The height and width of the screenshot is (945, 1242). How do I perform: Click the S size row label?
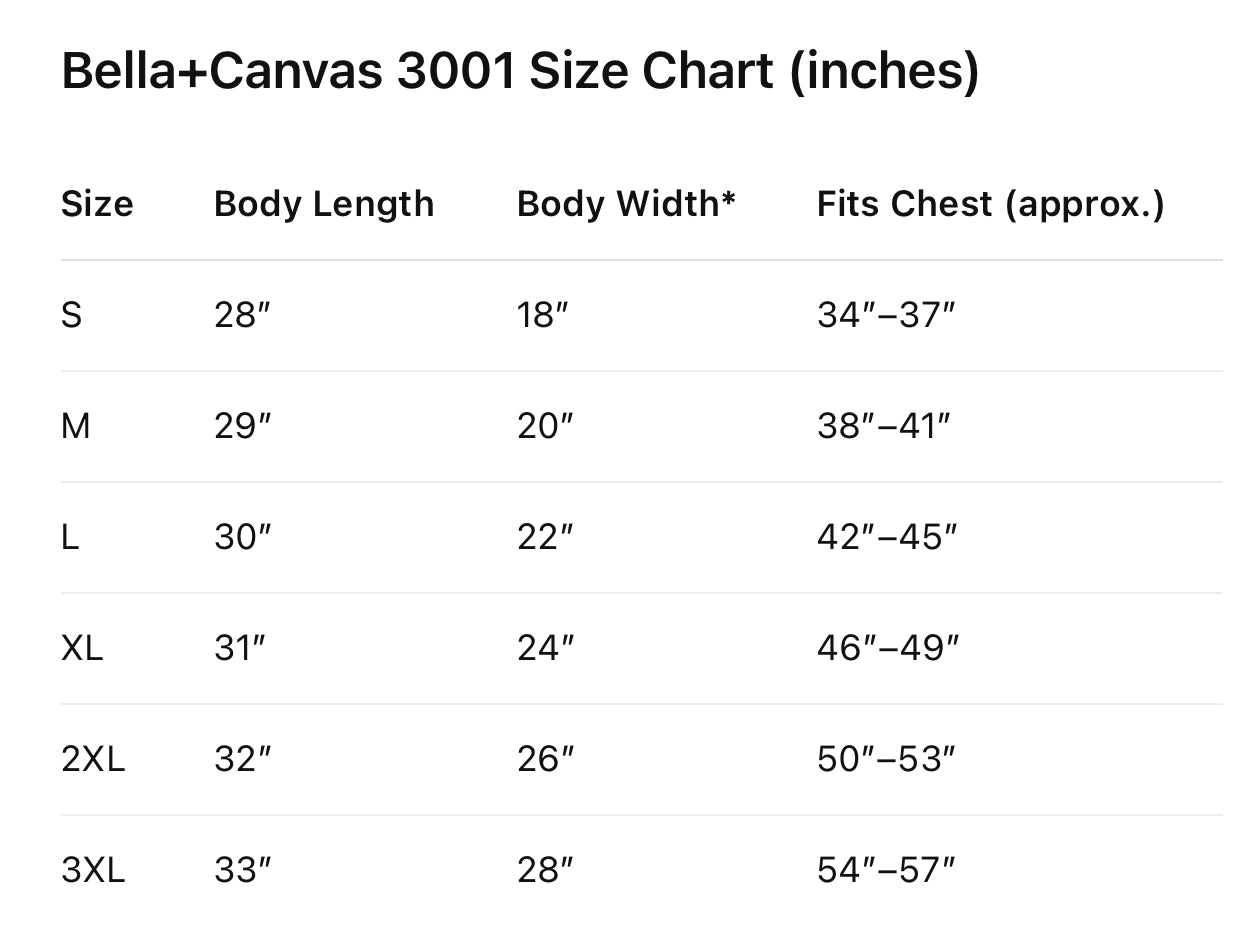tap(71, 316)
